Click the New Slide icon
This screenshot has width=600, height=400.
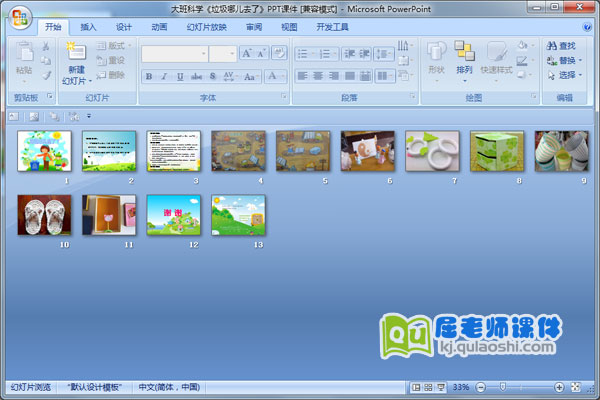click(x=76, y=51)
